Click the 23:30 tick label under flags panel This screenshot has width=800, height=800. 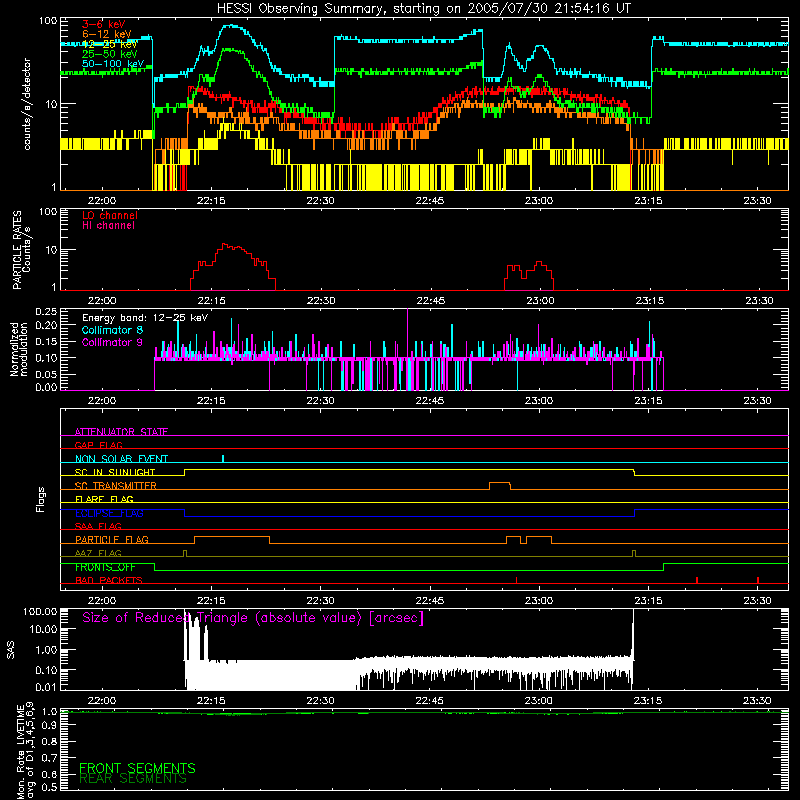tap(758, 601)
